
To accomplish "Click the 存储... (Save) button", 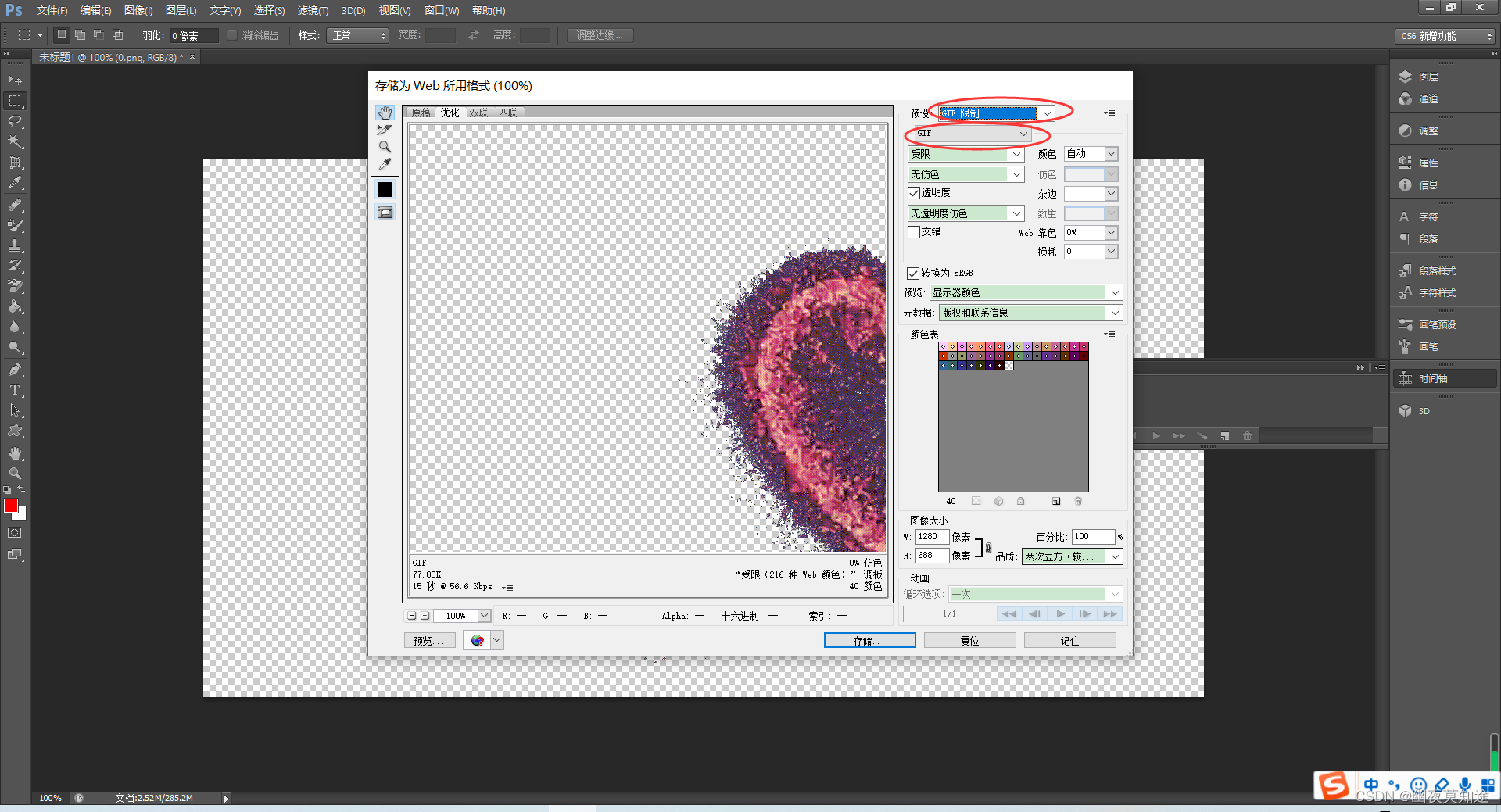I will coord(869,640).
